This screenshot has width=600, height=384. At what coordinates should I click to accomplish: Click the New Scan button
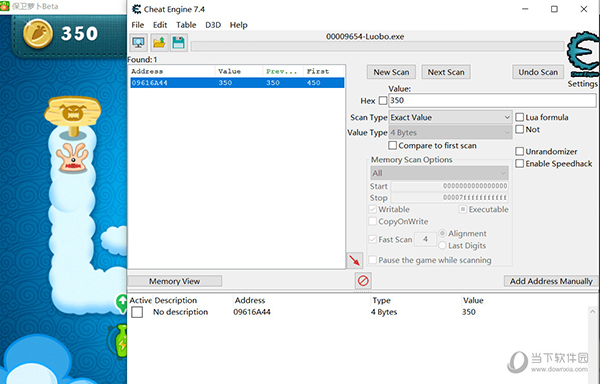click(x=391, y=72)
